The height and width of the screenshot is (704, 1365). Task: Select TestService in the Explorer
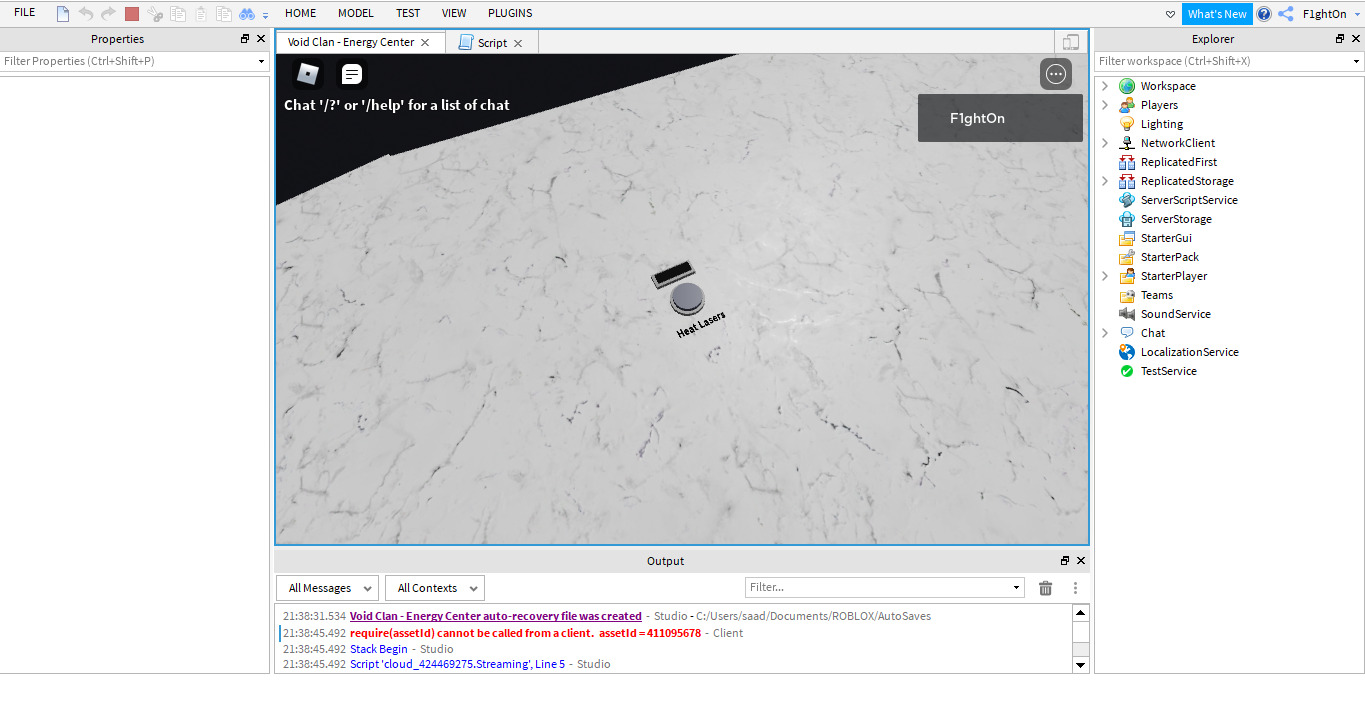pos(1168,371)
